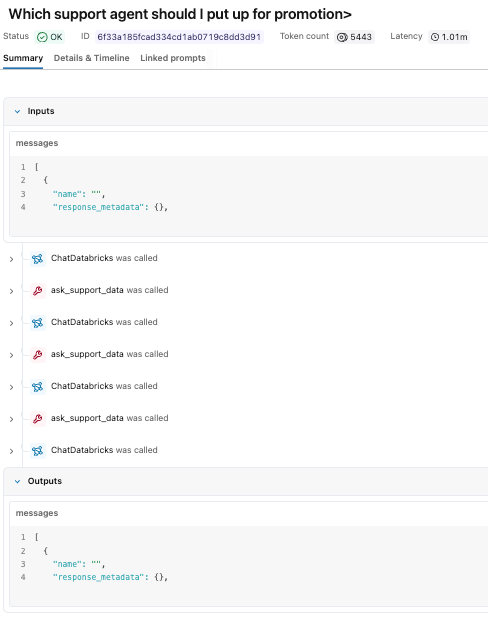Click the token count icon beside 5443

[342, 37]
